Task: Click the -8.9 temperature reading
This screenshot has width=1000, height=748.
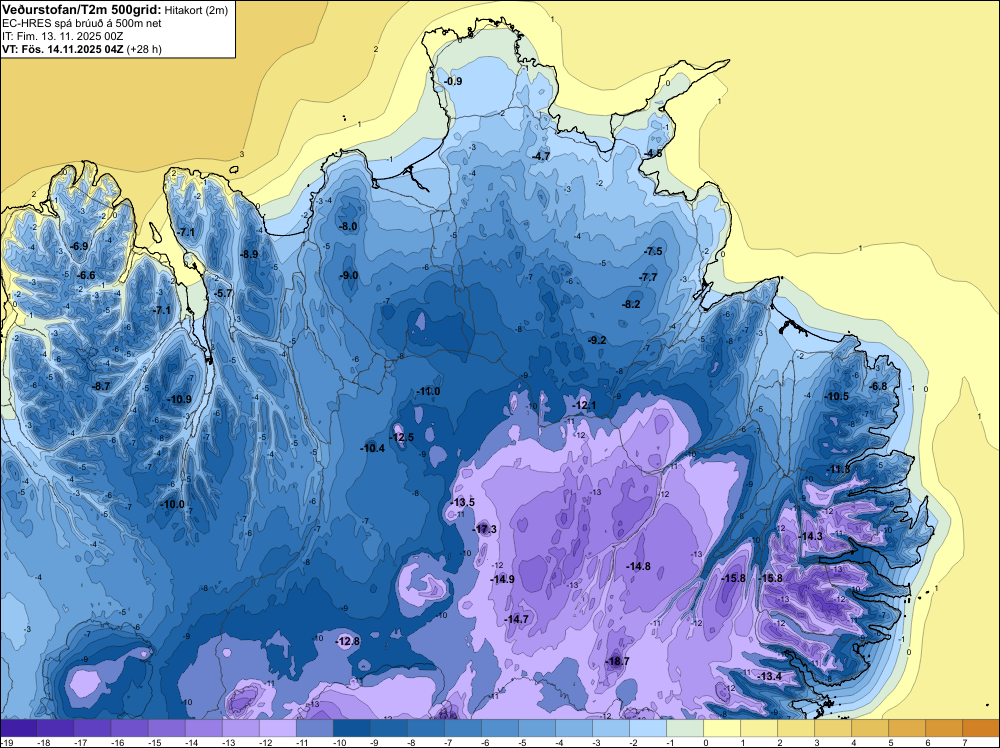Action: (x=249, y=254)
